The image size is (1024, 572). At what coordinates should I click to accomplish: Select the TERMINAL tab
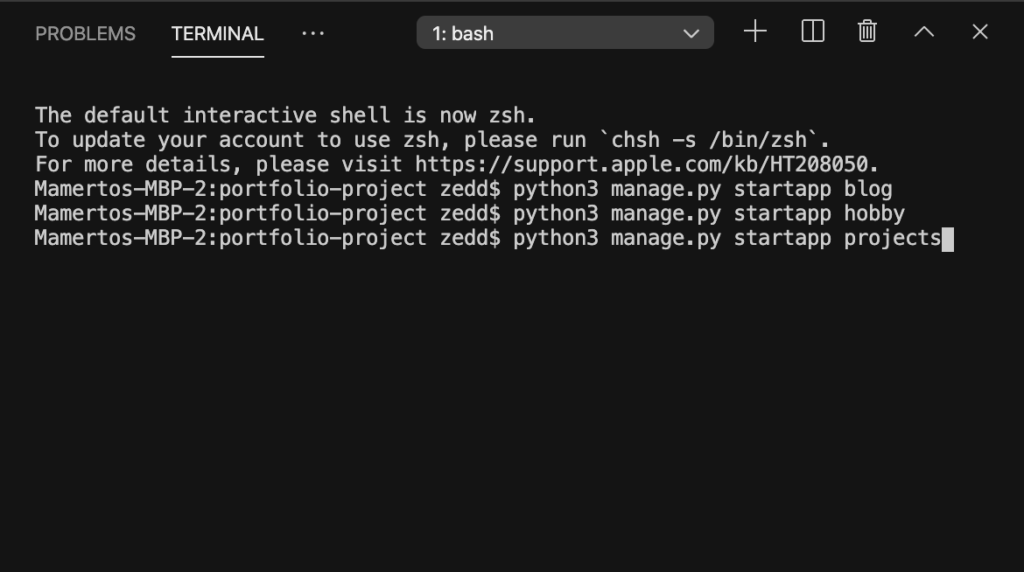[x=217, y=33]
